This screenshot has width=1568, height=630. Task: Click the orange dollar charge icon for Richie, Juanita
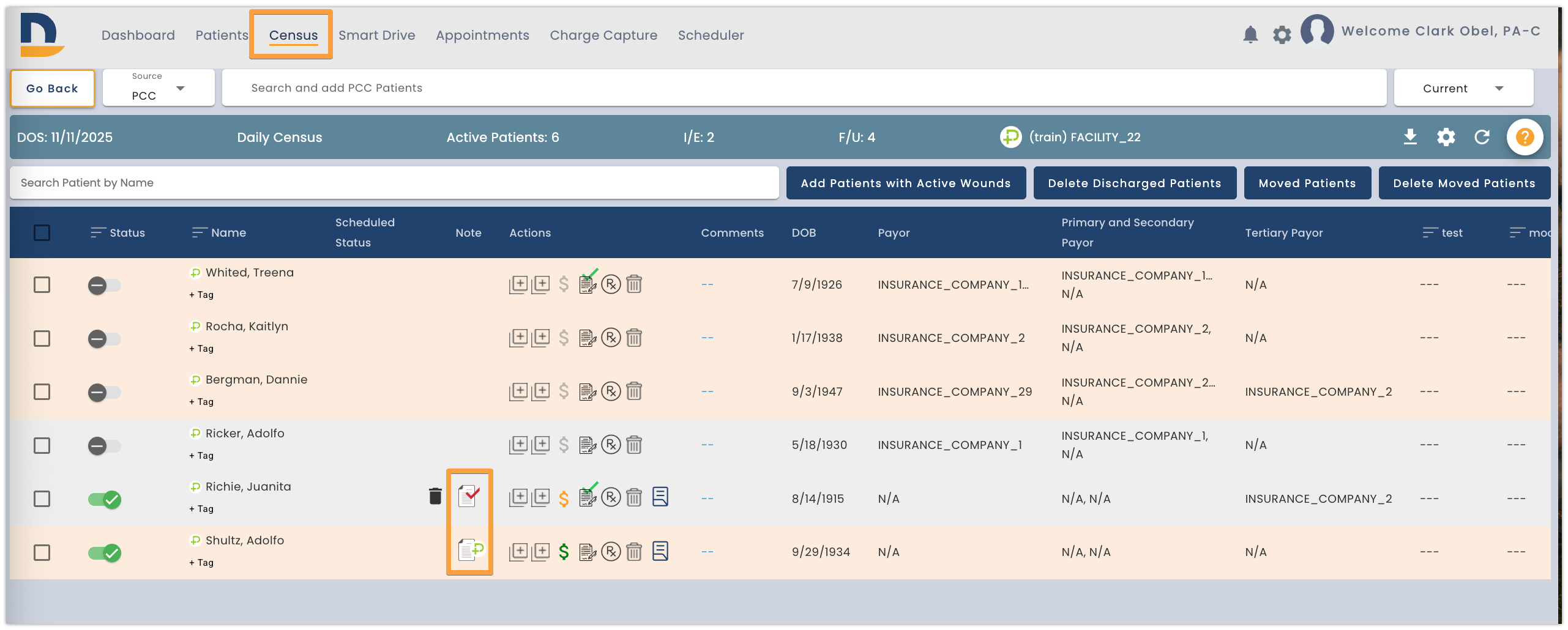564,498
